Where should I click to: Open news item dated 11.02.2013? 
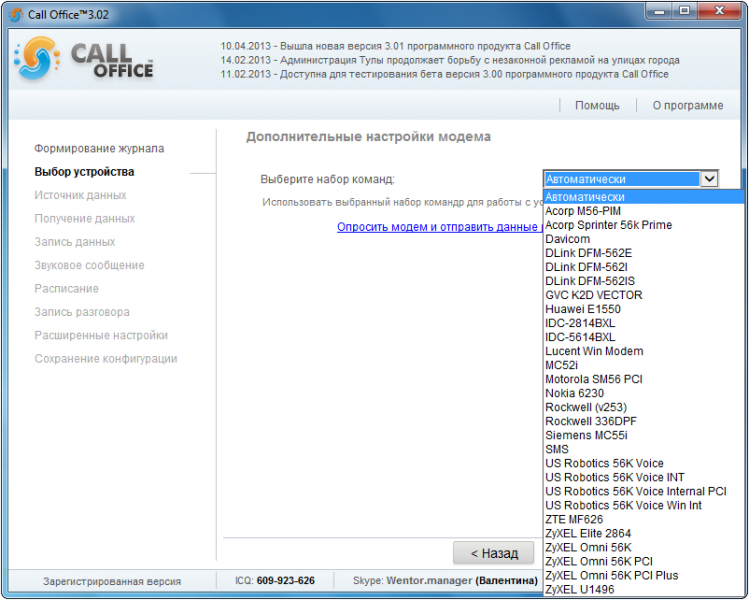[444, 74]
